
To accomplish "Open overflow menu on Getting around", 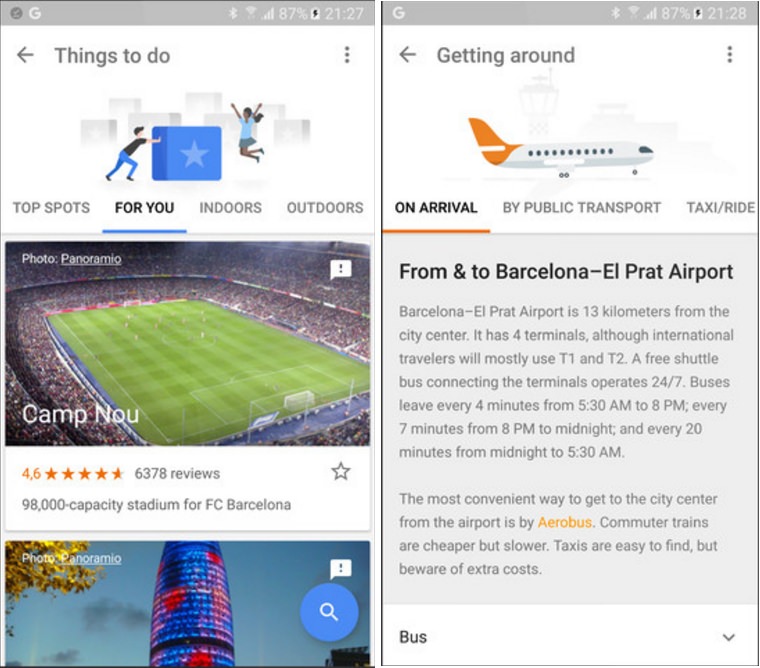I will (729, 55).
